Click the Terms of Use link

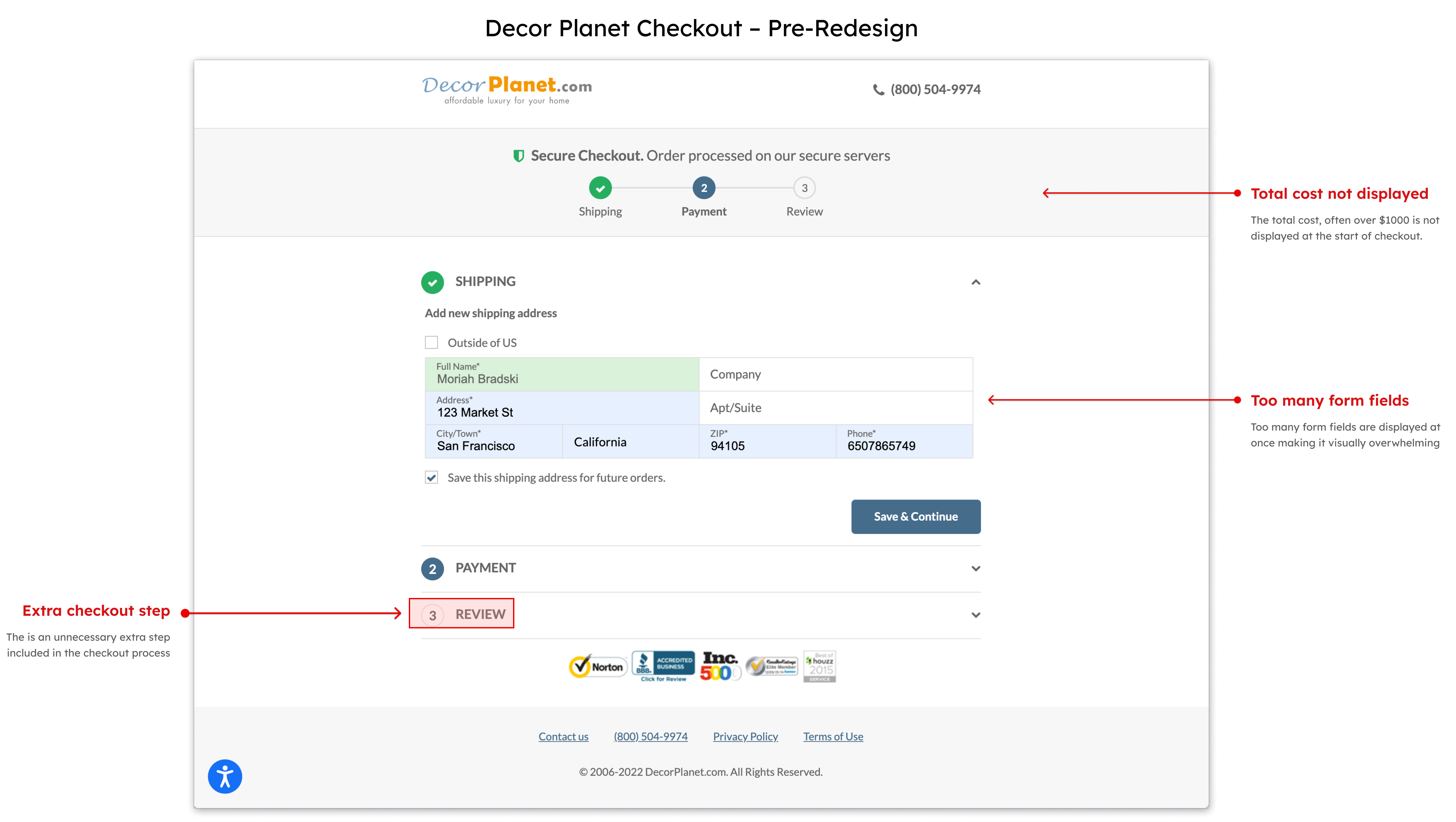click(x=833, y=736)
